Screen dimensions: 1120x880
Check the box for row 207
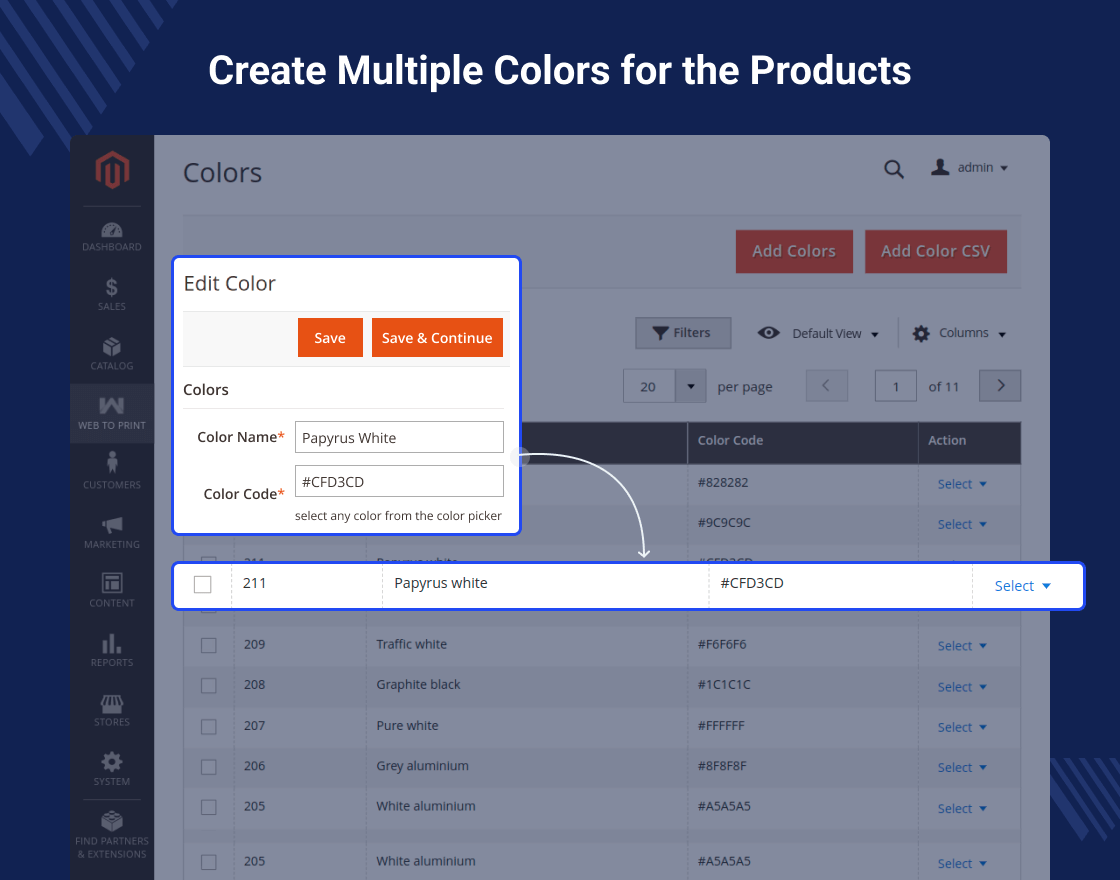[x=209, y=726]
